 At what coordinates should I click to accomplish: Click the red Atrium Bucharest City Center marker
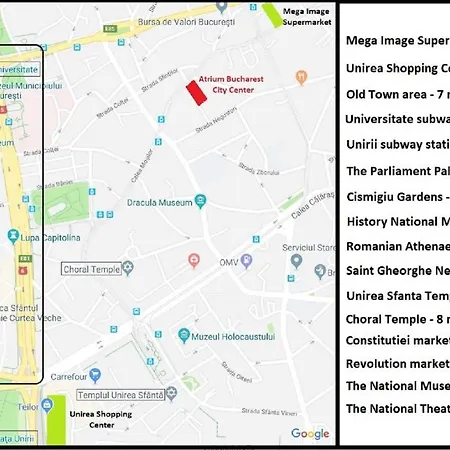196,93
